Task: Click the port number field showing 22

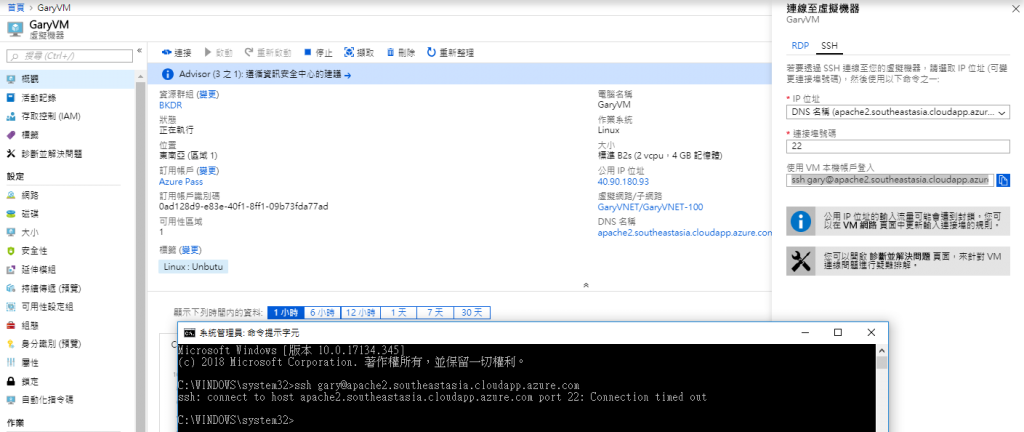Action: [898, 146]
